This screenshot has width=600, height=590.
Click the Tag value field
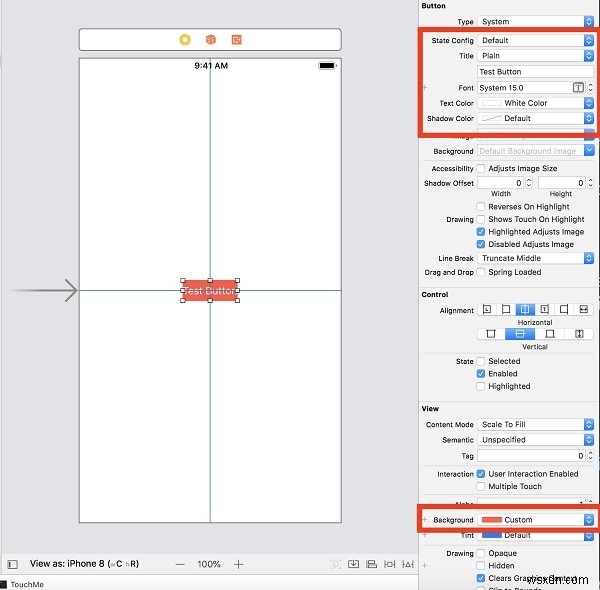532,456
